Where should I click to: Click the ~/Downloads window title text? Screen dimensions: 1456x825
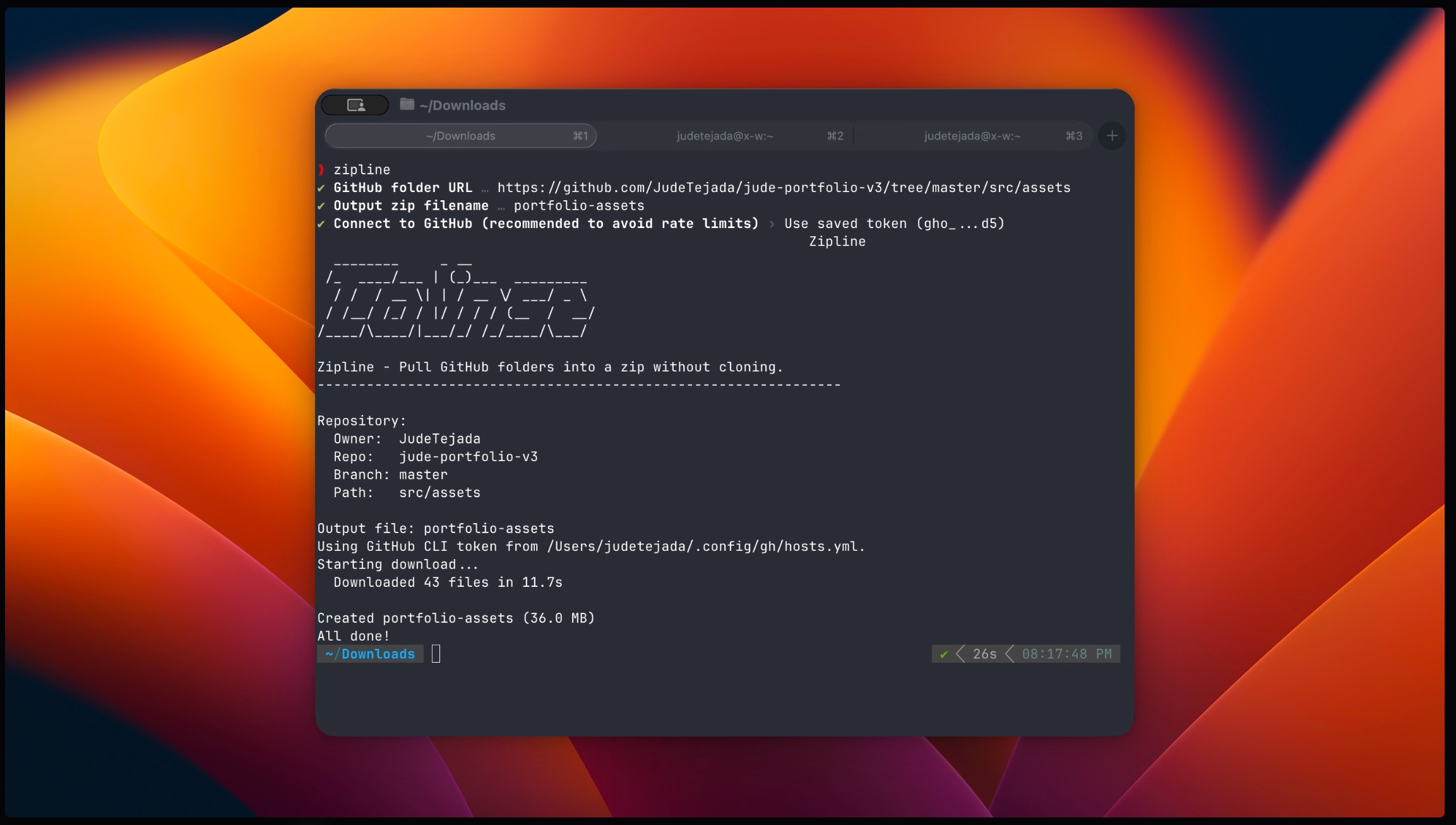coord(462,105)
